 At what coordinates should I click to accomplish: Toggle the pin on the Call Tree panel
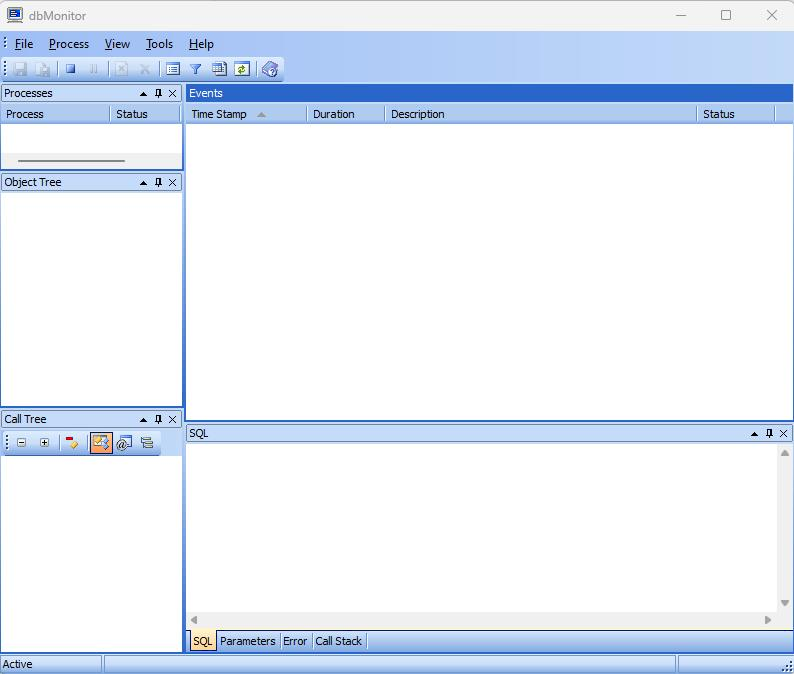158,420
